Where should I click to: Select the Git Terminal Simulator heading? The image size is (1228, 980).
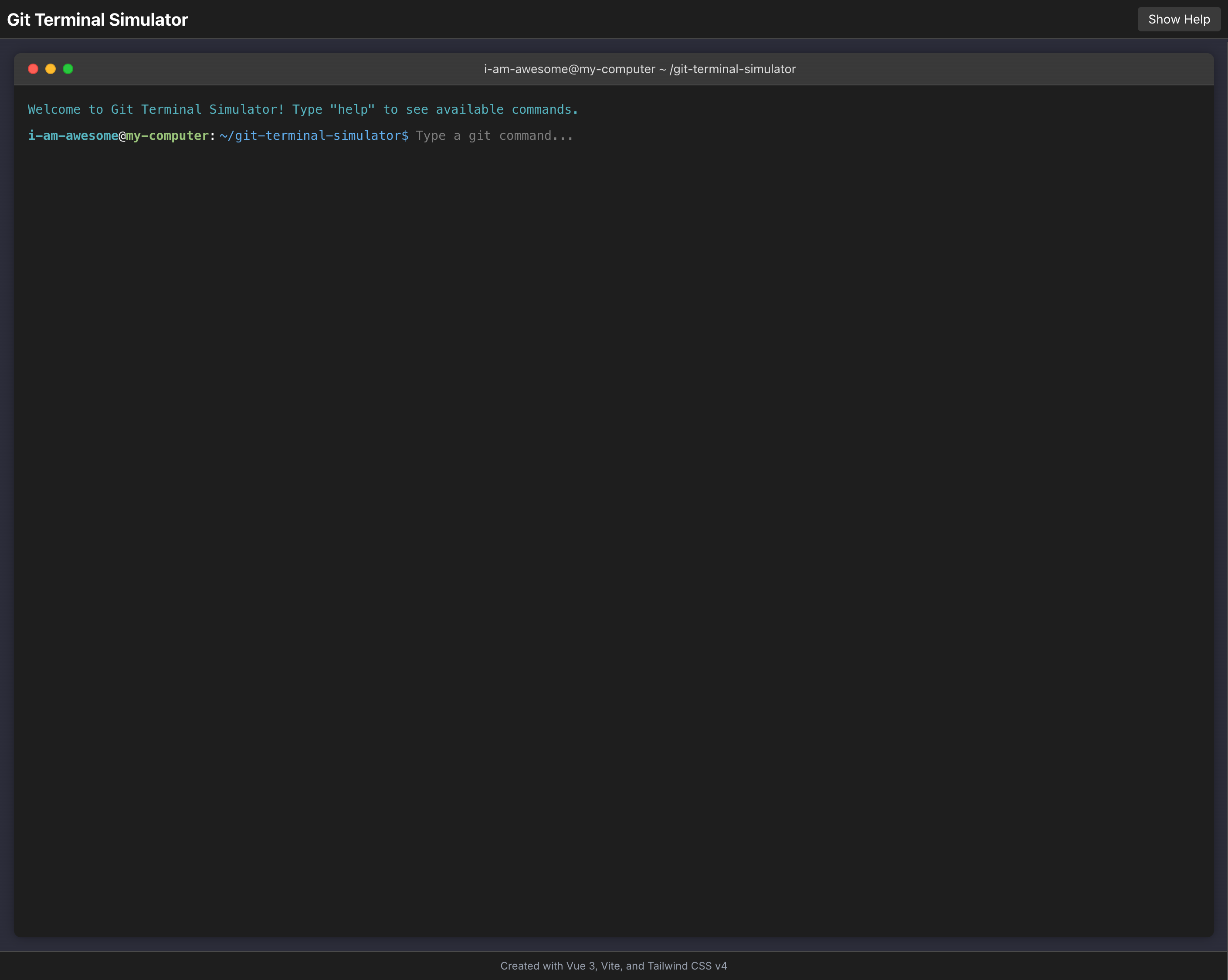coord(97,19)
